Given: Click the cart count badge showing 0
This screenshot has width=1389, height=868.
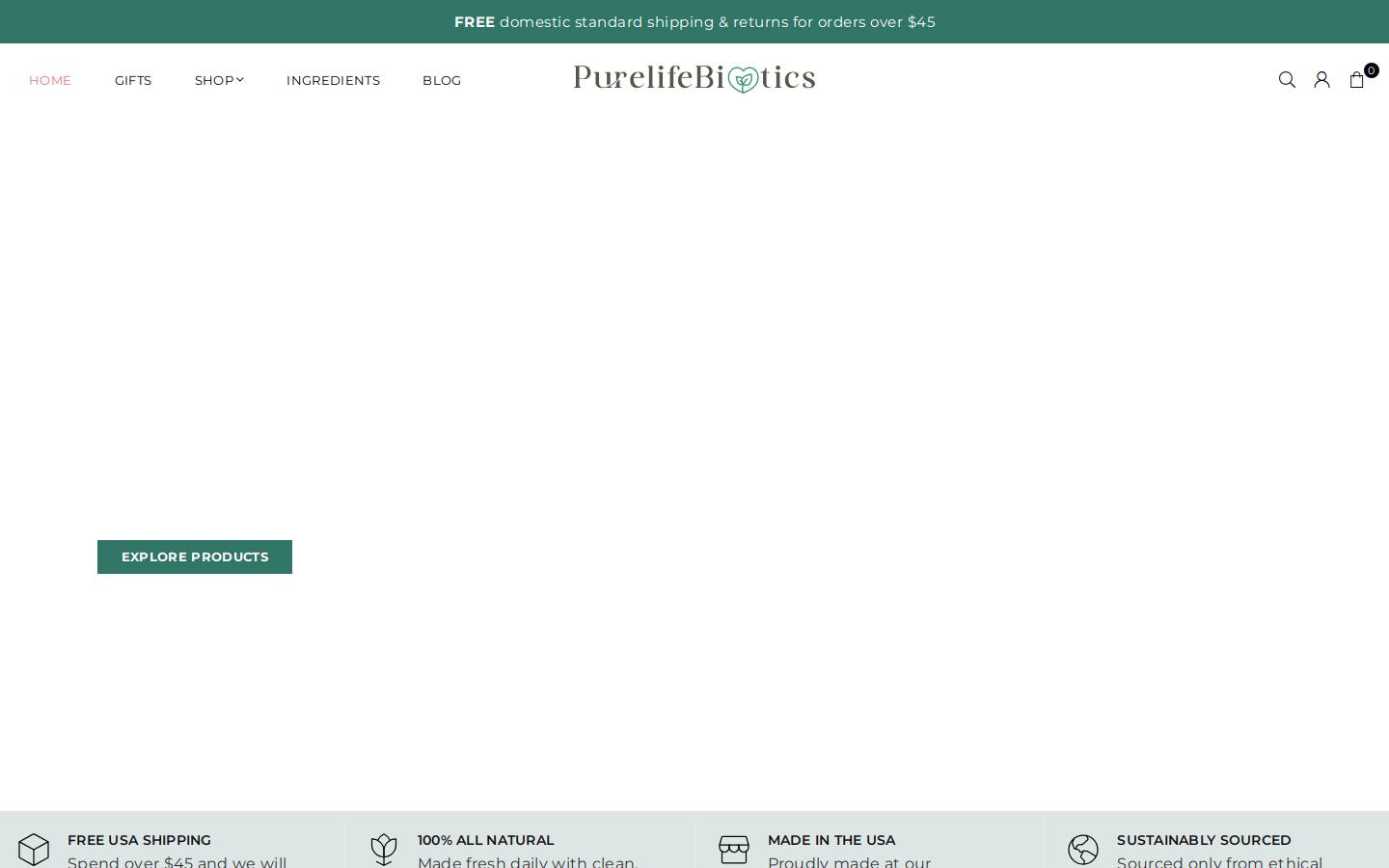Looking at the screenshot, I should [1371, 70].
